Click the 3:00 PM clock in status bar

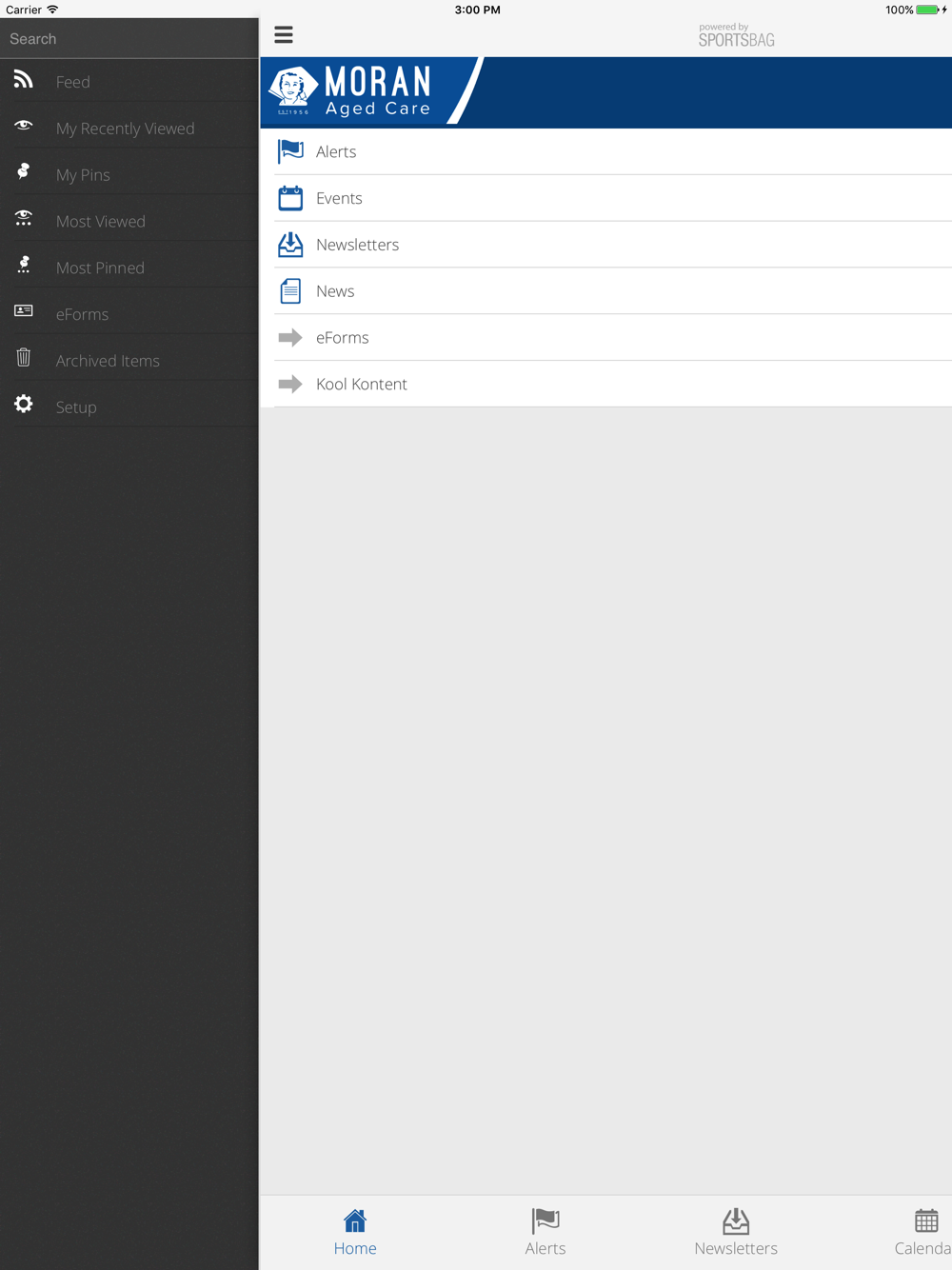coord(477,10)
